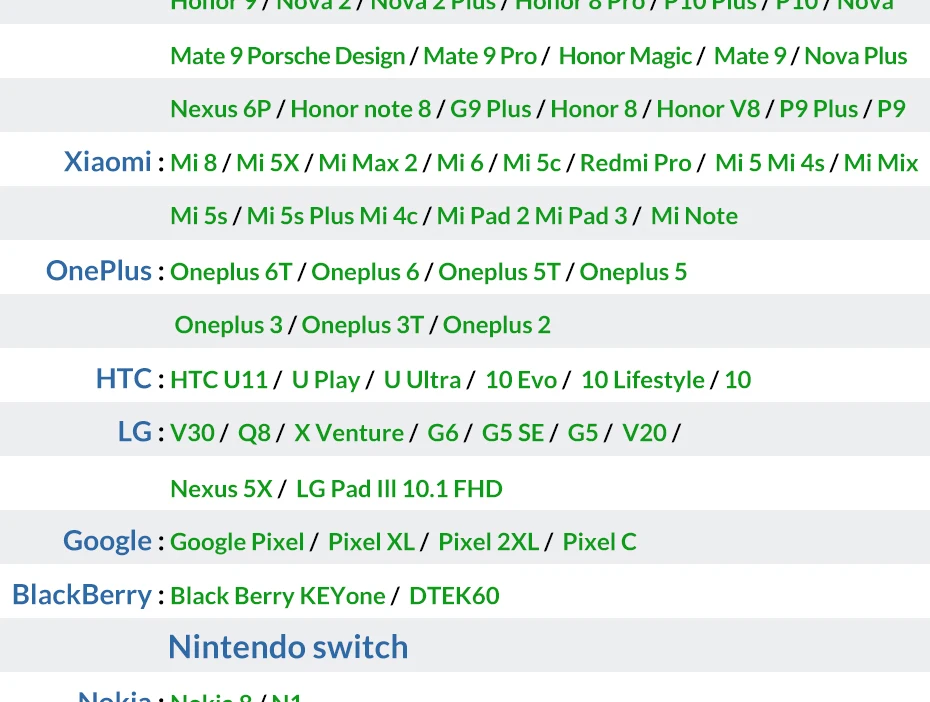The width and height of the screenshot is (930, 702).
Task: Select Redmi Pro model
Action: (635, 162)
